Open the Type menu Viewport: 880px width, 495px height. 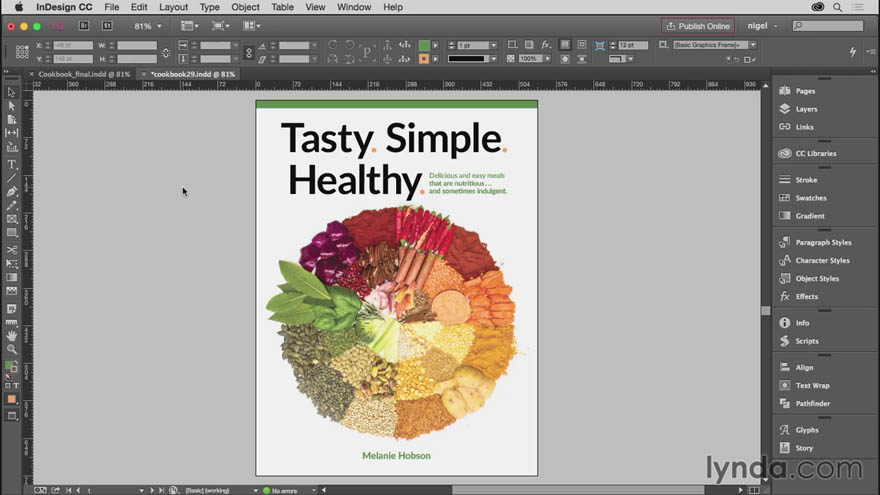209,7
